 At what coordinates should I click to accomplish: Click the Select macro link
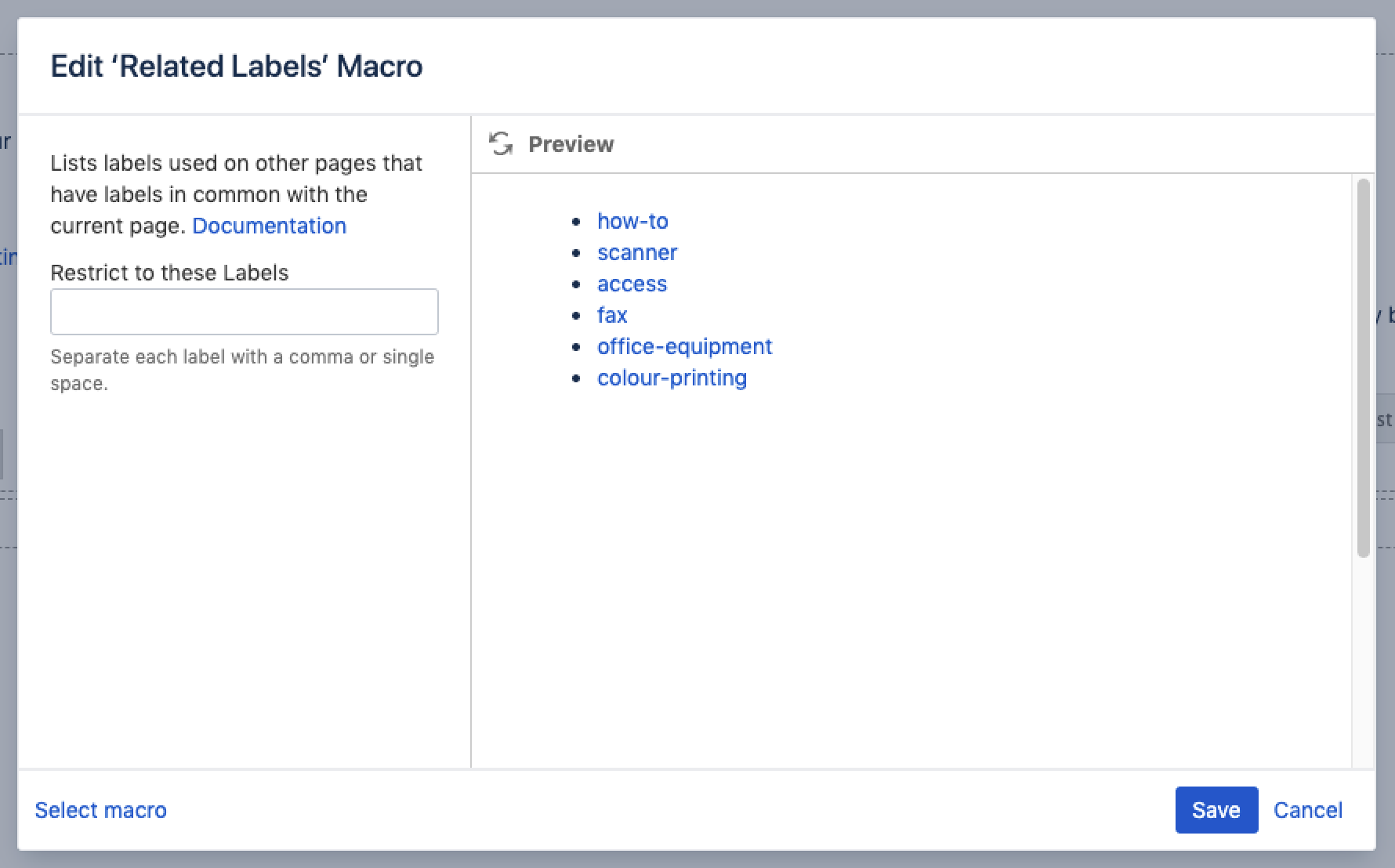(x=100, y=810)
